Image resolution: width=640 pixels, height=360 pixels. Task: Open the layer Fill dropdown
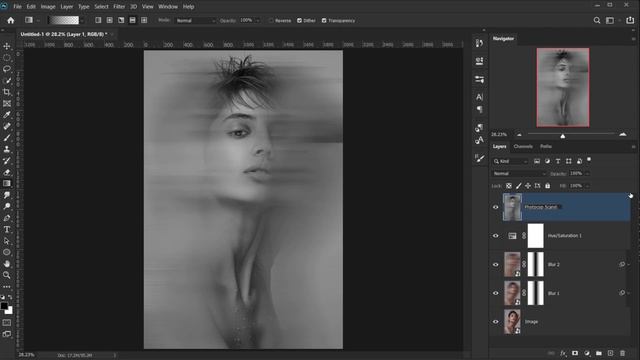point(587,186)
